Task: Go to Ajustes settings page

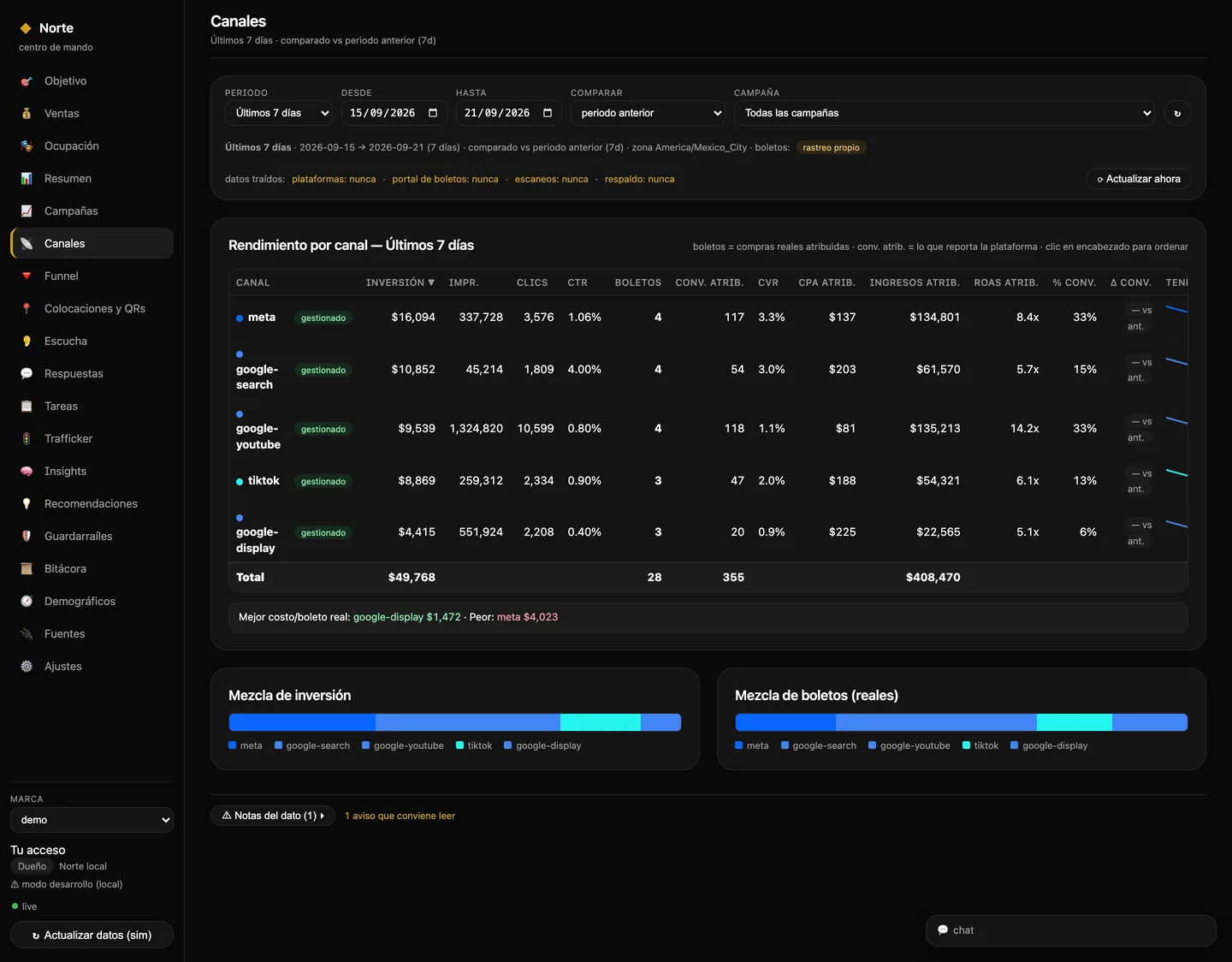Action: (x=92, y=667)
